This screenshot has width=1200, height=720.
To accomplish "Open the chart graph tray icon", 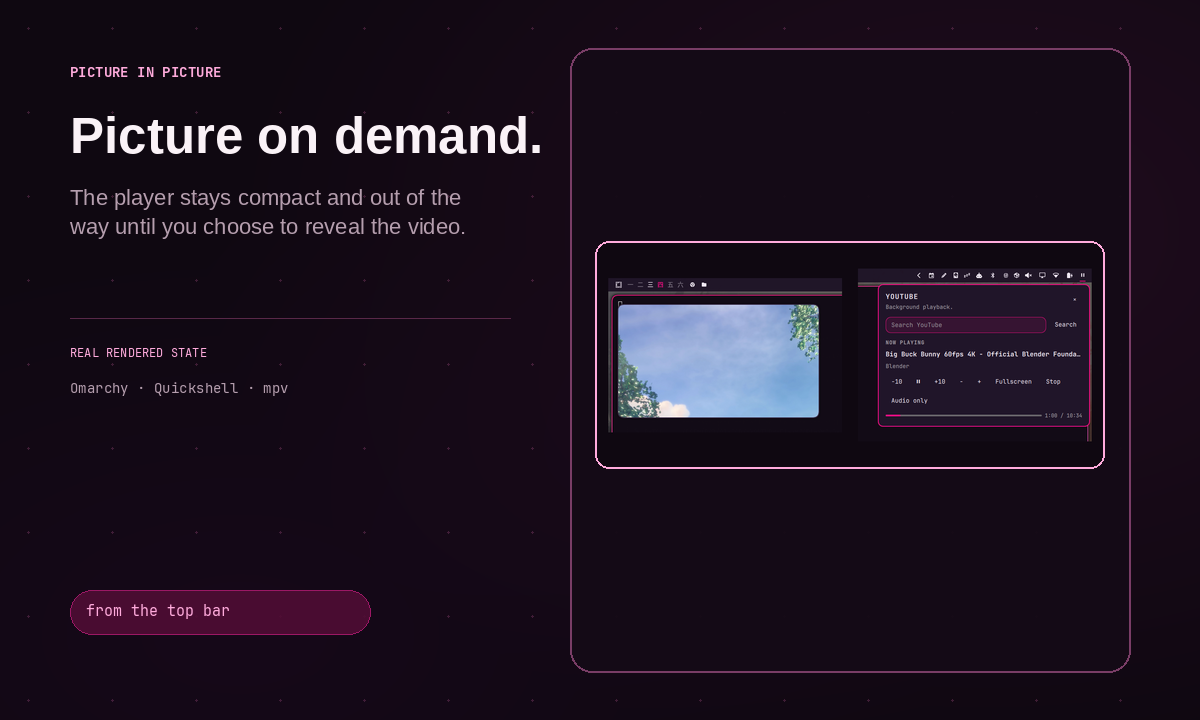I will pos(967,275).
